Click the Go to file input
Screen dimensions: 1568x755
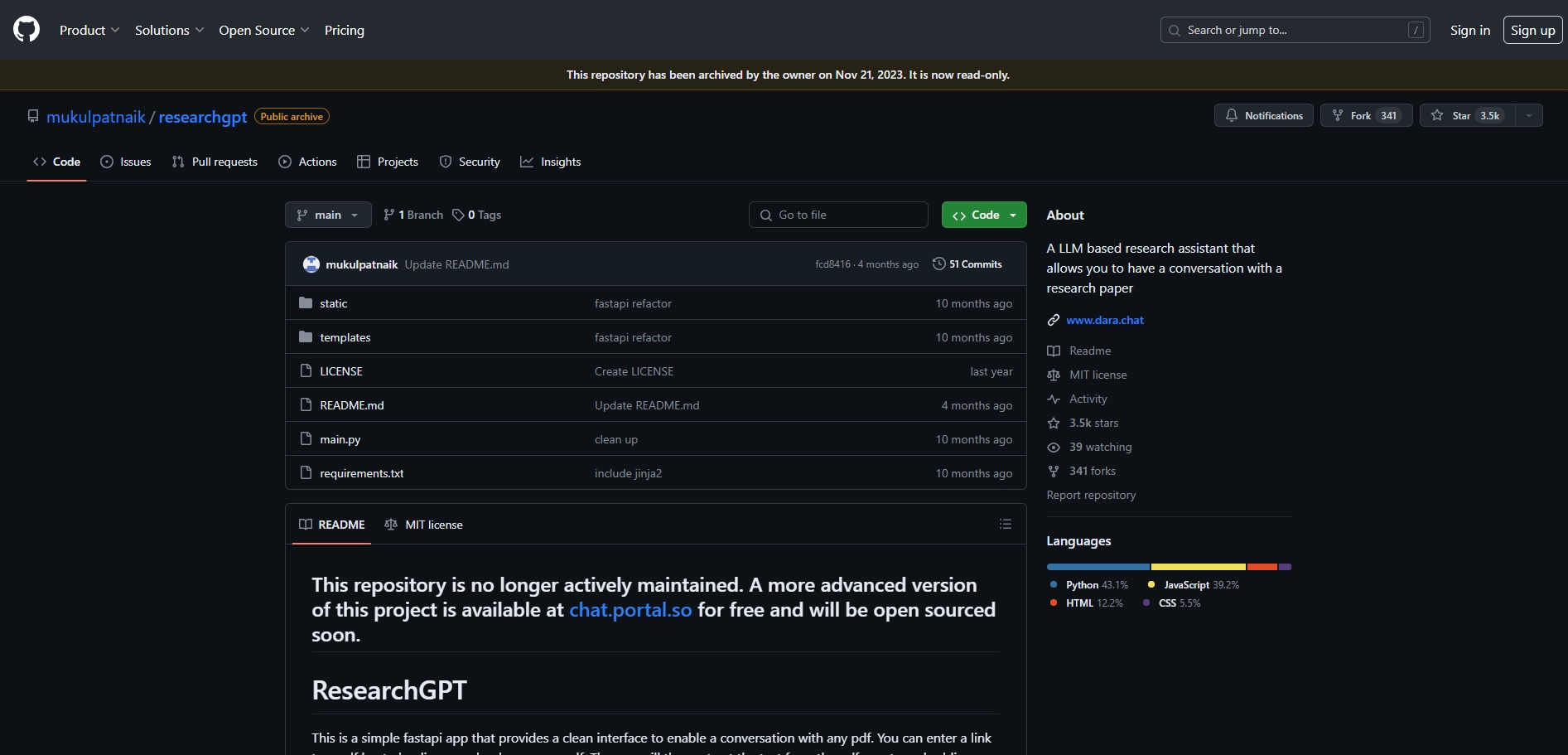point(838,215)
